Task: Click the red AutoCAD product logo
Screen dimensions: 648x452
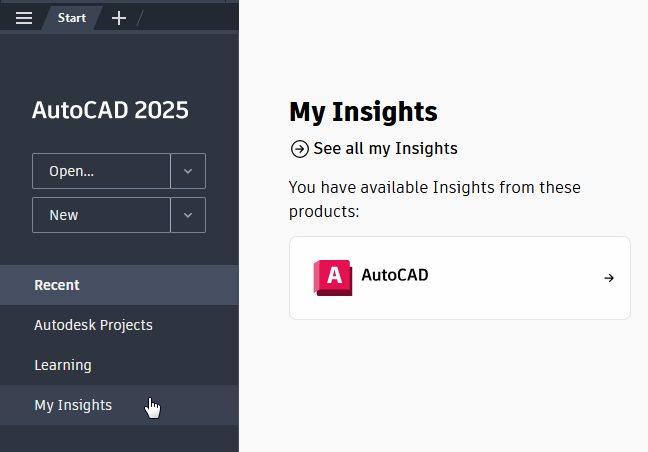Action: pos(330,277)
